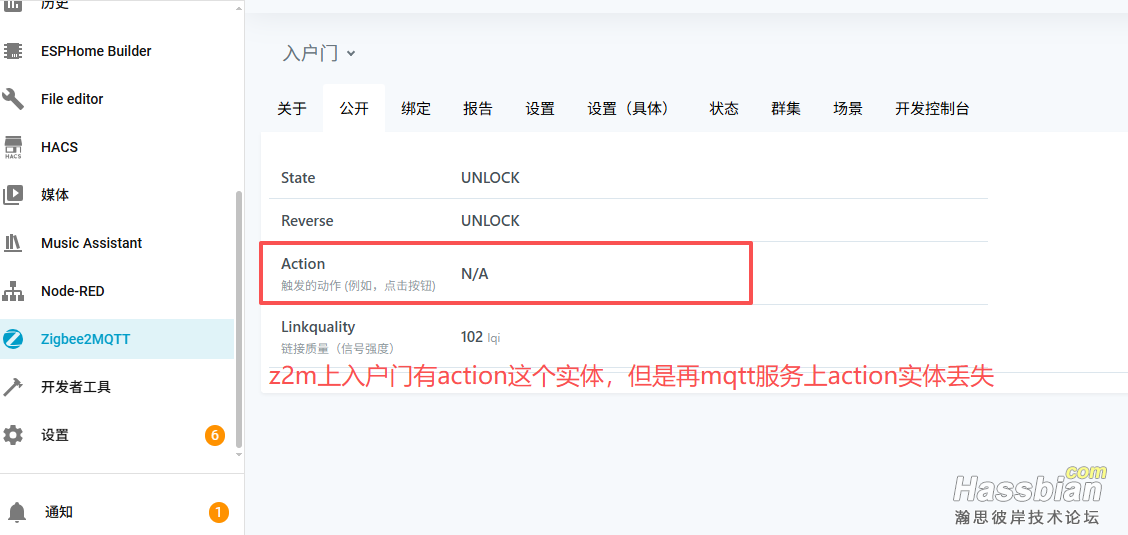Click the Reverse row label
Screen dimensions: 1128x535
click(x=307, y=221)
